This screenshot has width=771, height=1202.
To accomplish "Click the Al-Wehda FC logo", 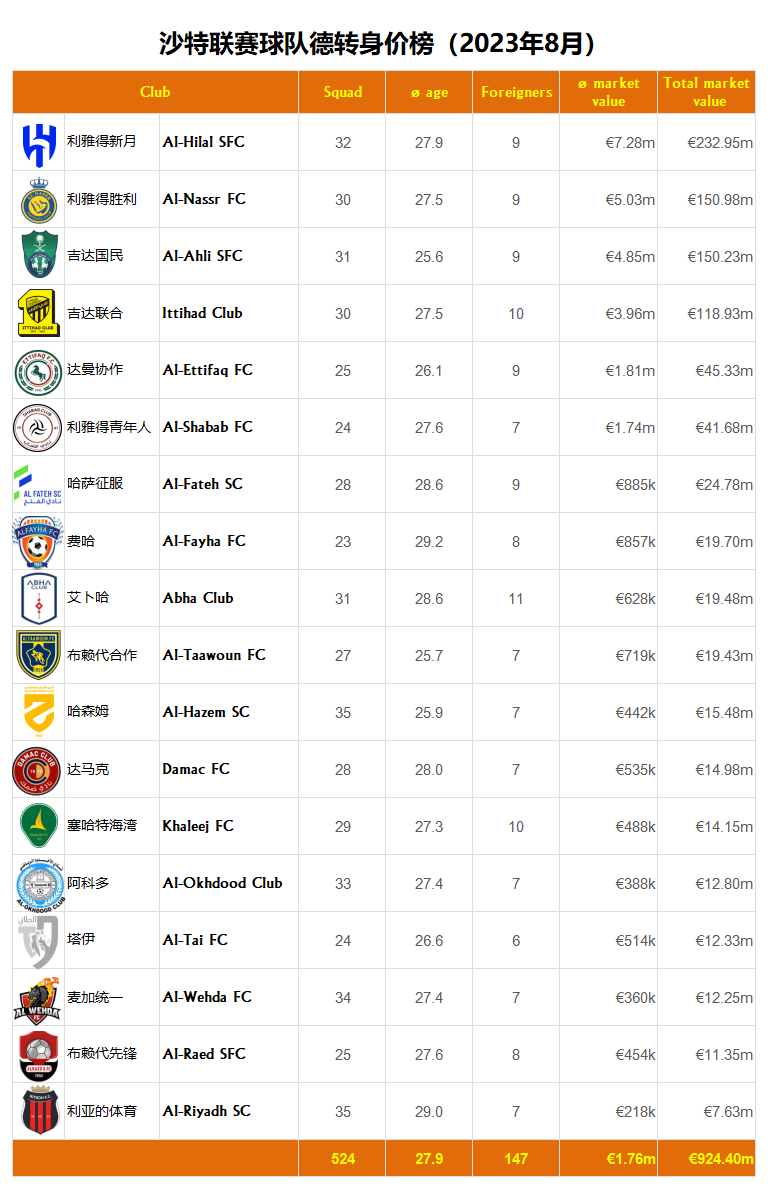I will (x=39, y=998).
